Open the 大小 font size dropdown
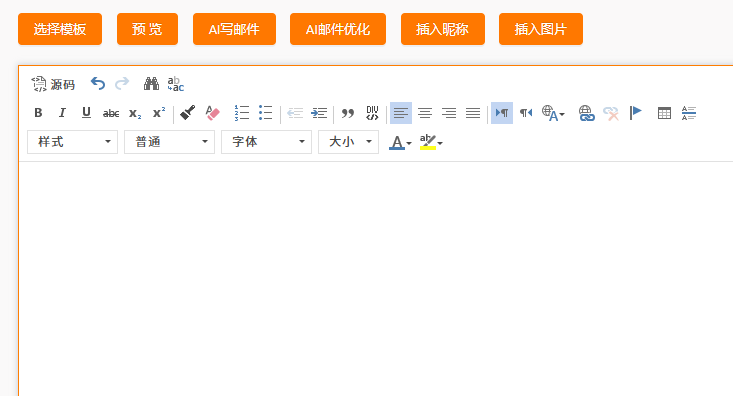The image size is (733, 396). click(348, 142)
